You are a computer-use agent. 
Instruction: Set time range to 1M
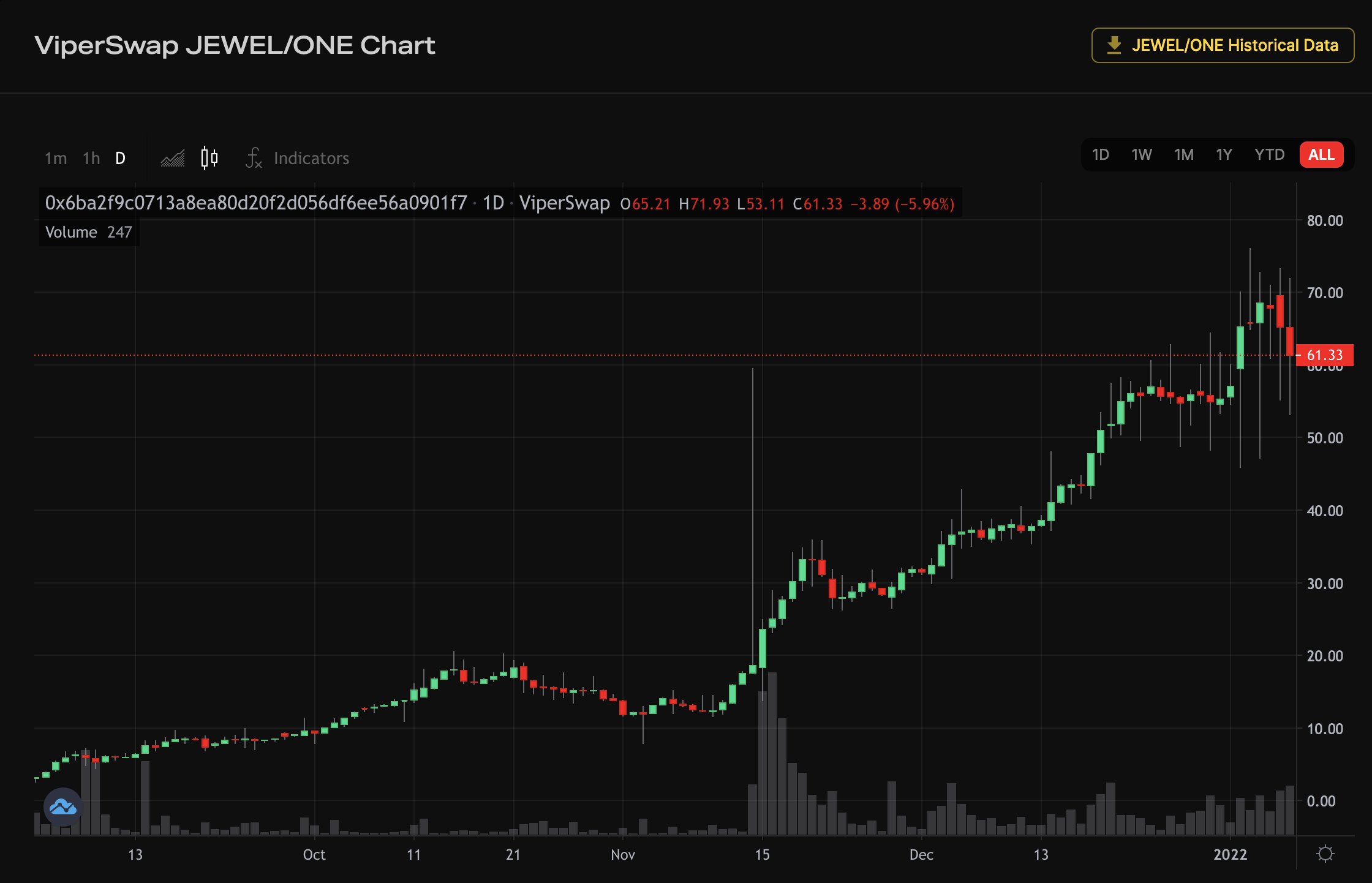1184,154
